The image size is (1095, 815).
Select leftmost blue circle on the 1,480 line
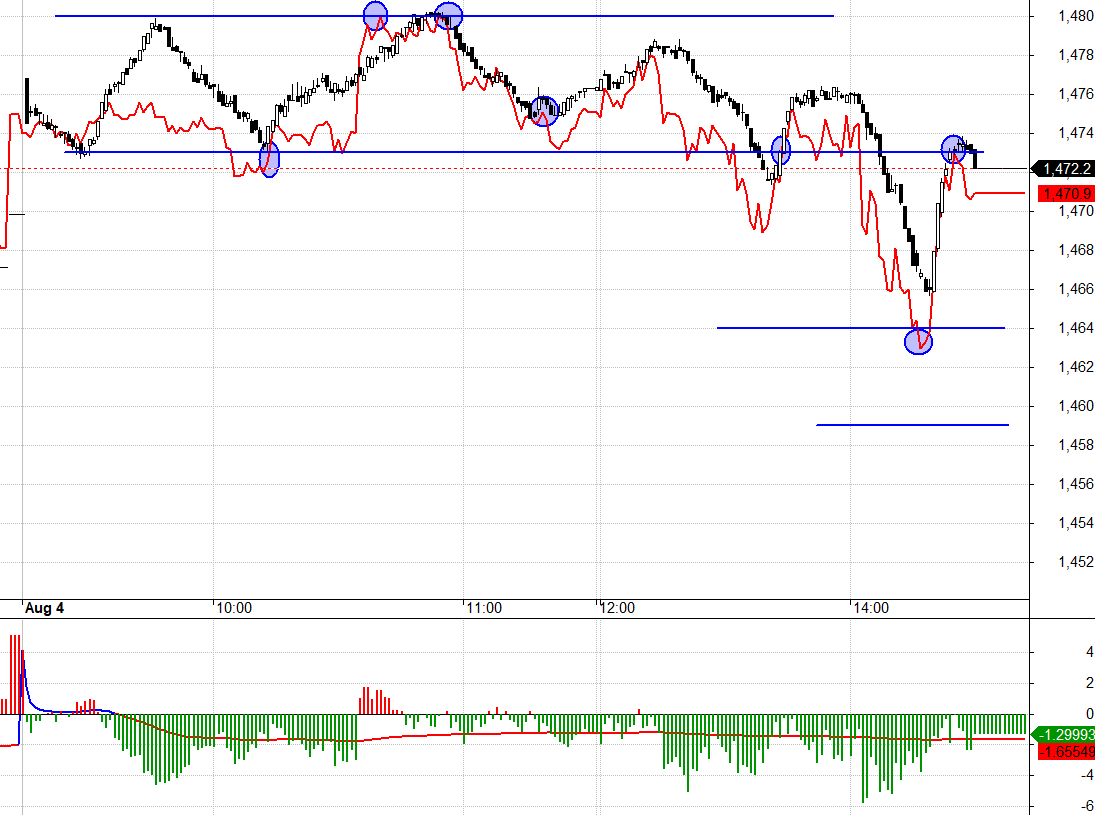[375, 15]
